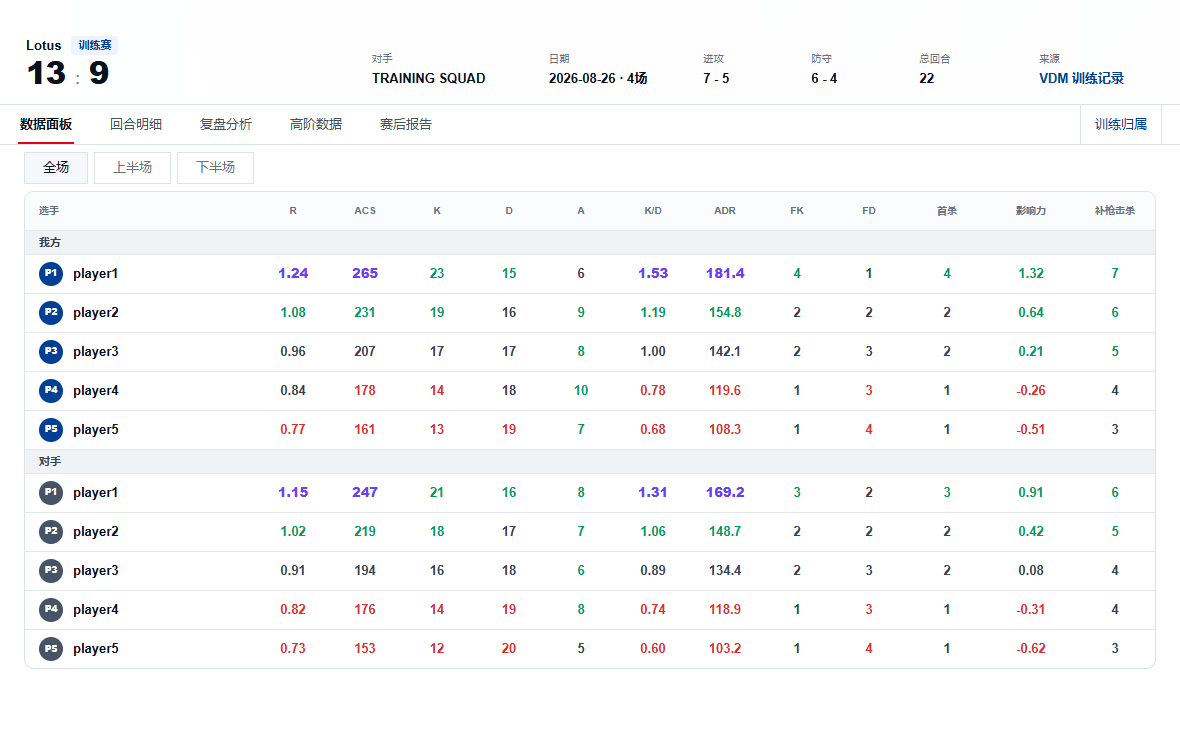The height and width of the screenshot is (739, 1180).
Task: Click the FK column header
Action: (797, 211)
